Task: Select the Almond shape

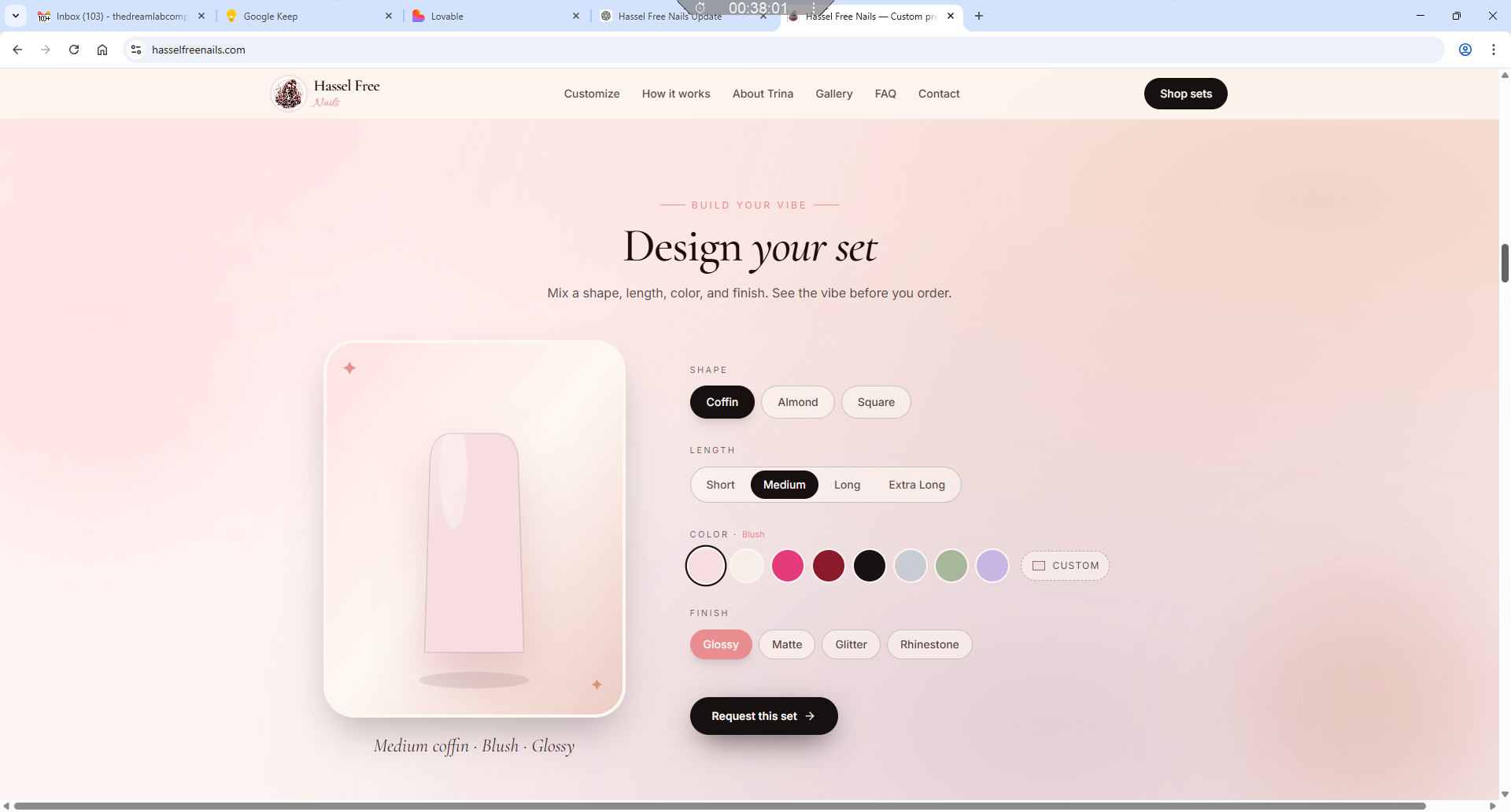Action: click(798, 402)
